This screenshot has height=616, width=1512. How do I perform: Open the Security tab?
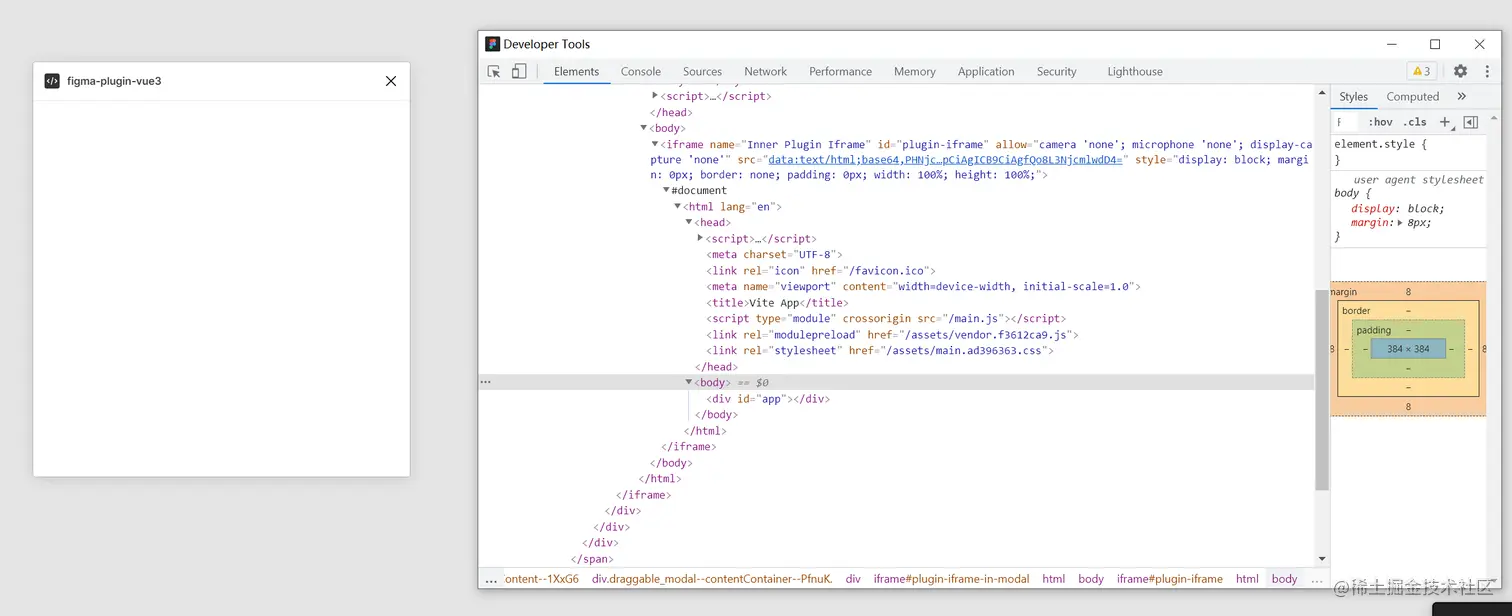pyautogui.click(x=1056, y=71)
